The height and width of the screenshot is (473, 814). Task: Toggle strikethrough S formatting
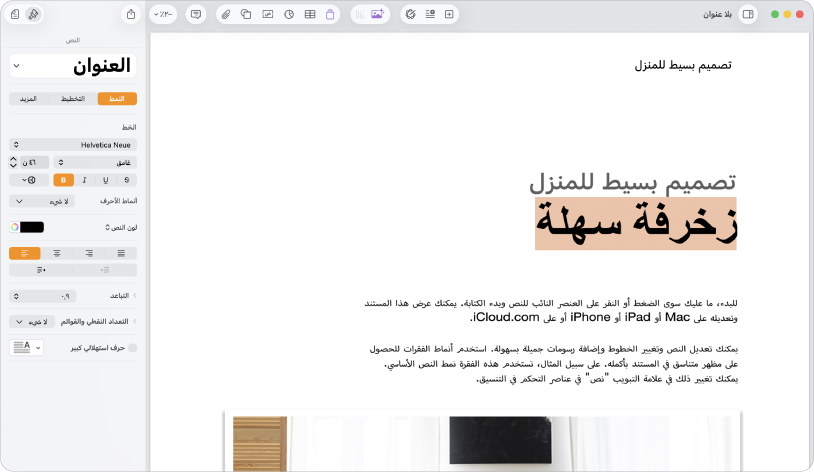click(x=127, y=180)
